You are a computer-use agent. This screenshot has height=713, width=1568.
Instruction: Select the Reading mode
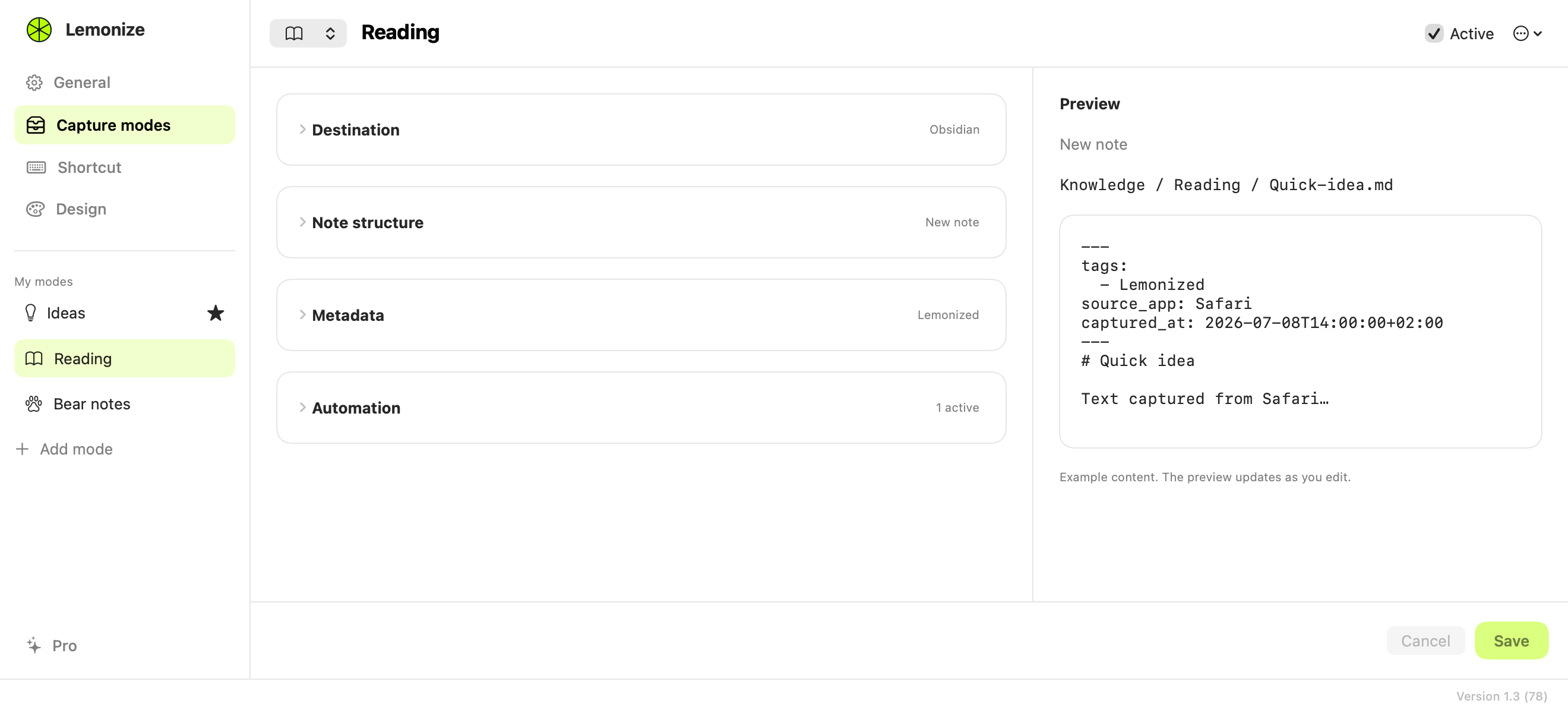click(125, 359)
